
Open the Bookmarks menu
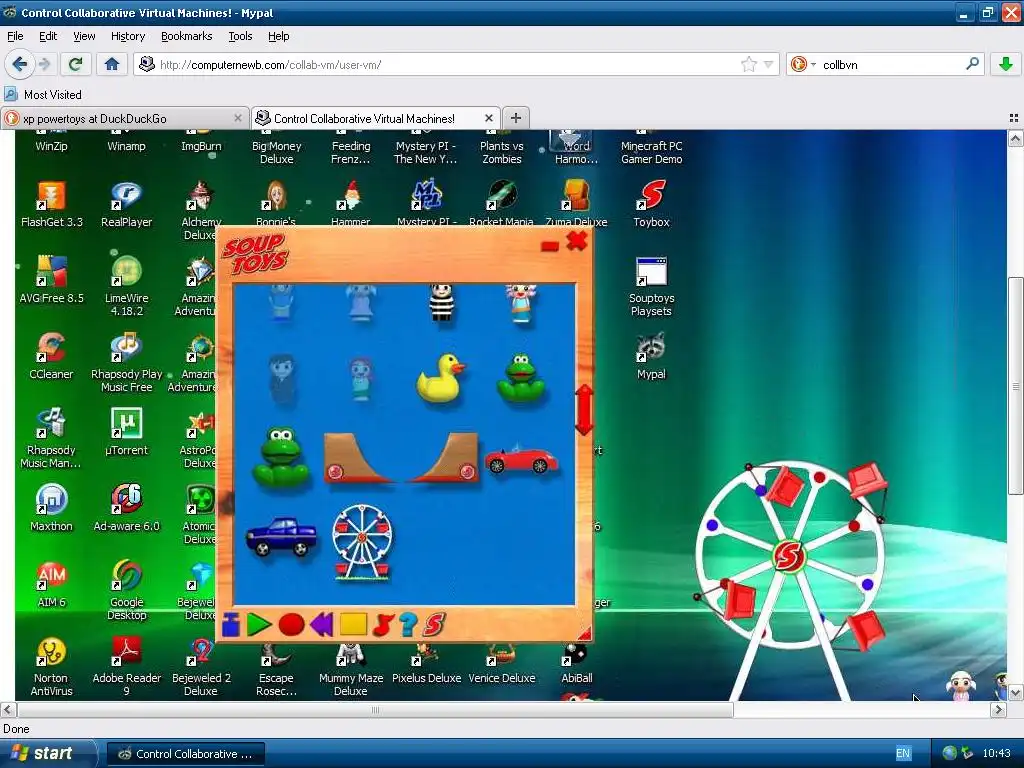(186, 36)
